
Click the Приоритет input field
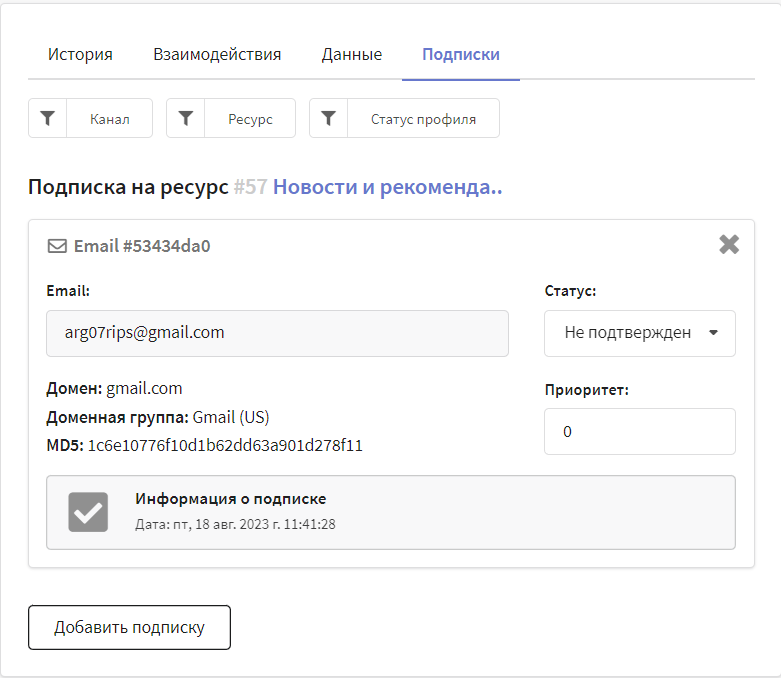pos(640,431)
